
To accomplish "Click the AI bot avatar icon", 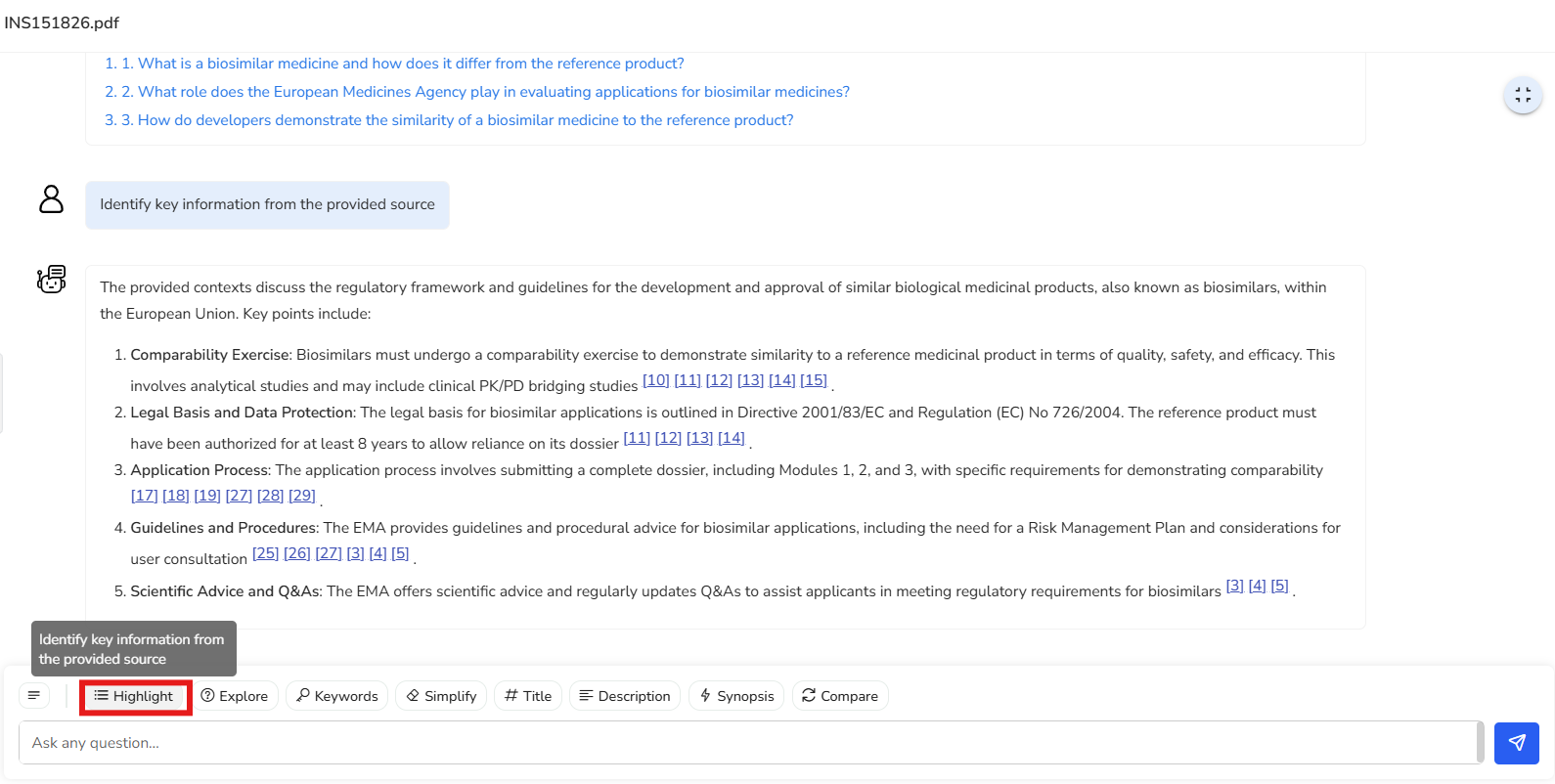I will (x=51, y=280).
